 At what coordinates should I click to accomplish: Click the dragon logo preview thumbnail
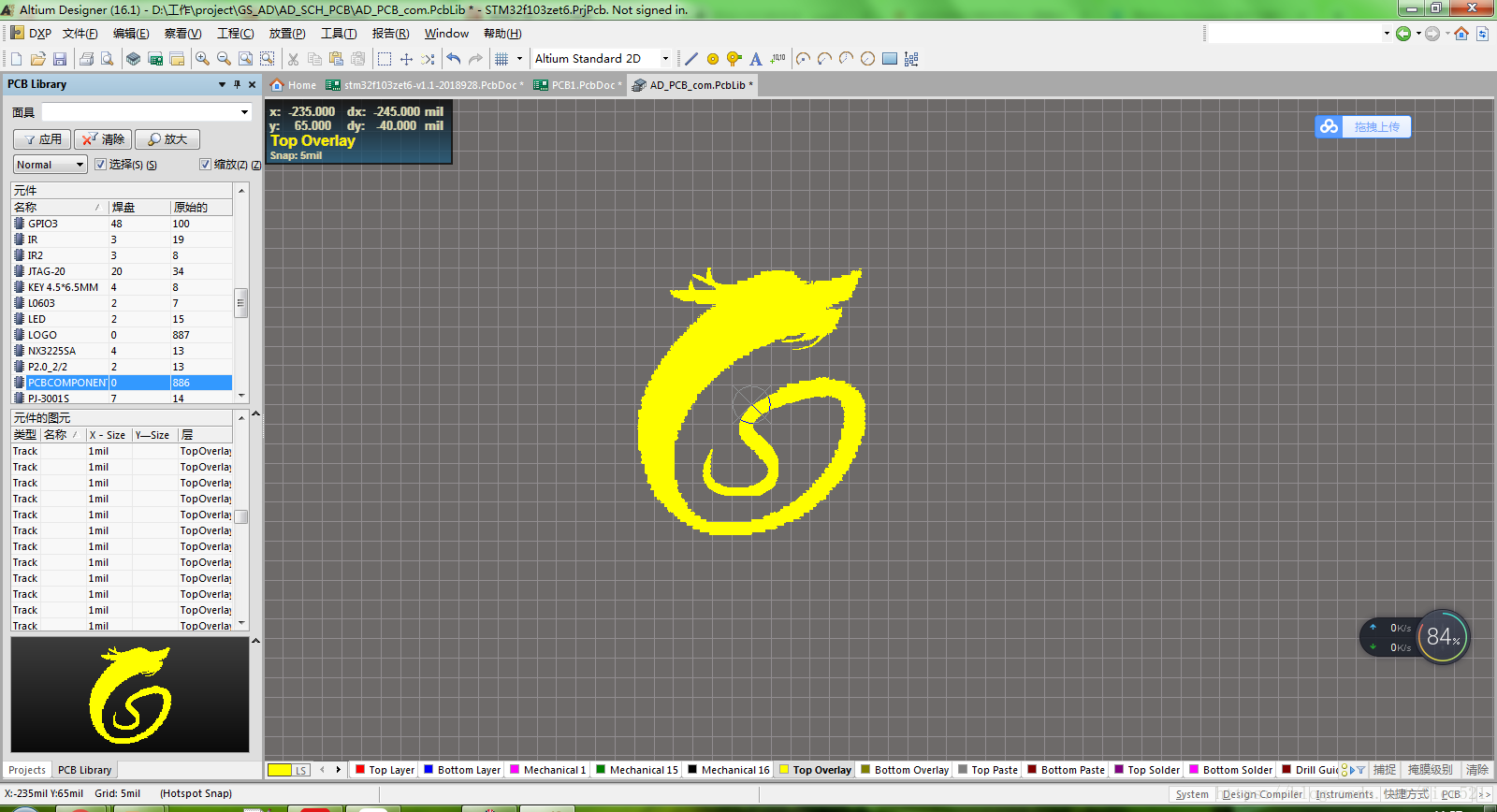coord(130,694)
